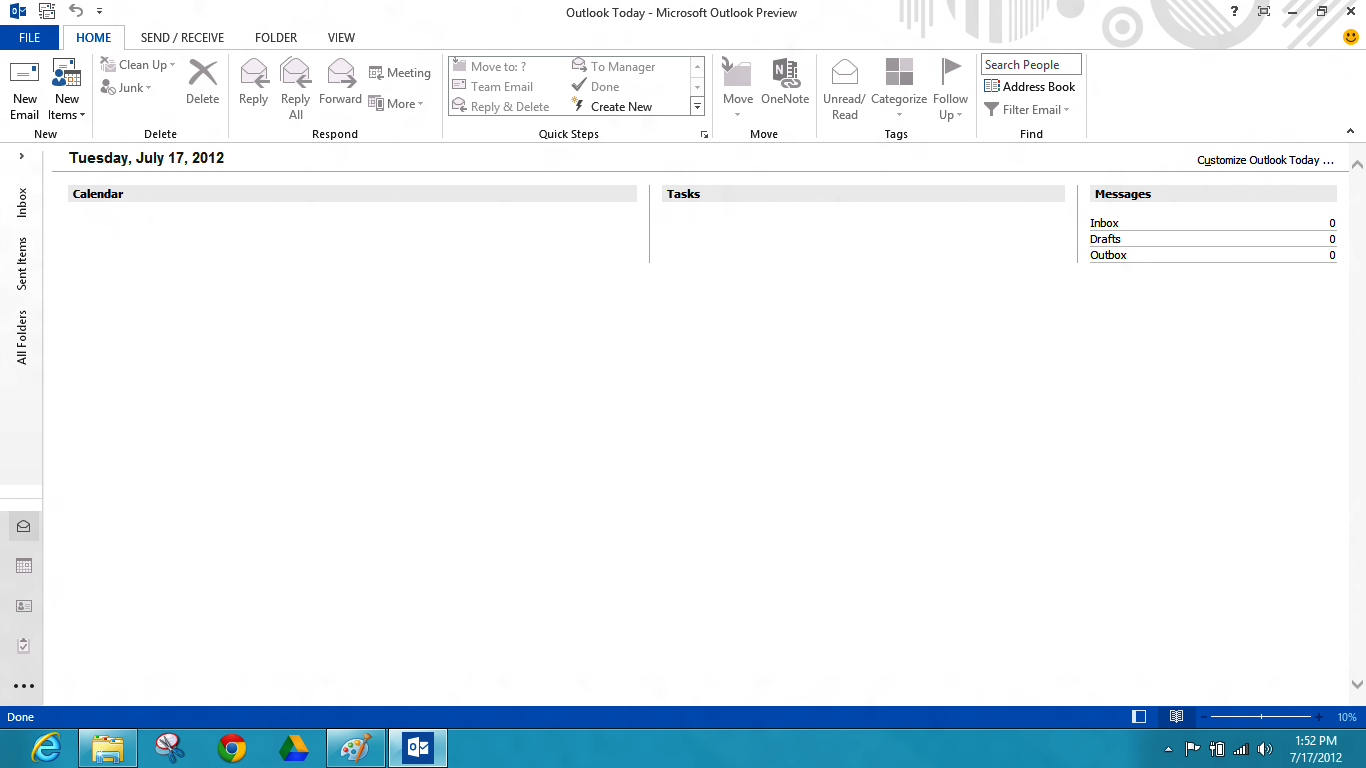This screenshot has width=1366, height=768.
Task: Open the Filter Email dropdown
Action: [x=1027, y=110]
